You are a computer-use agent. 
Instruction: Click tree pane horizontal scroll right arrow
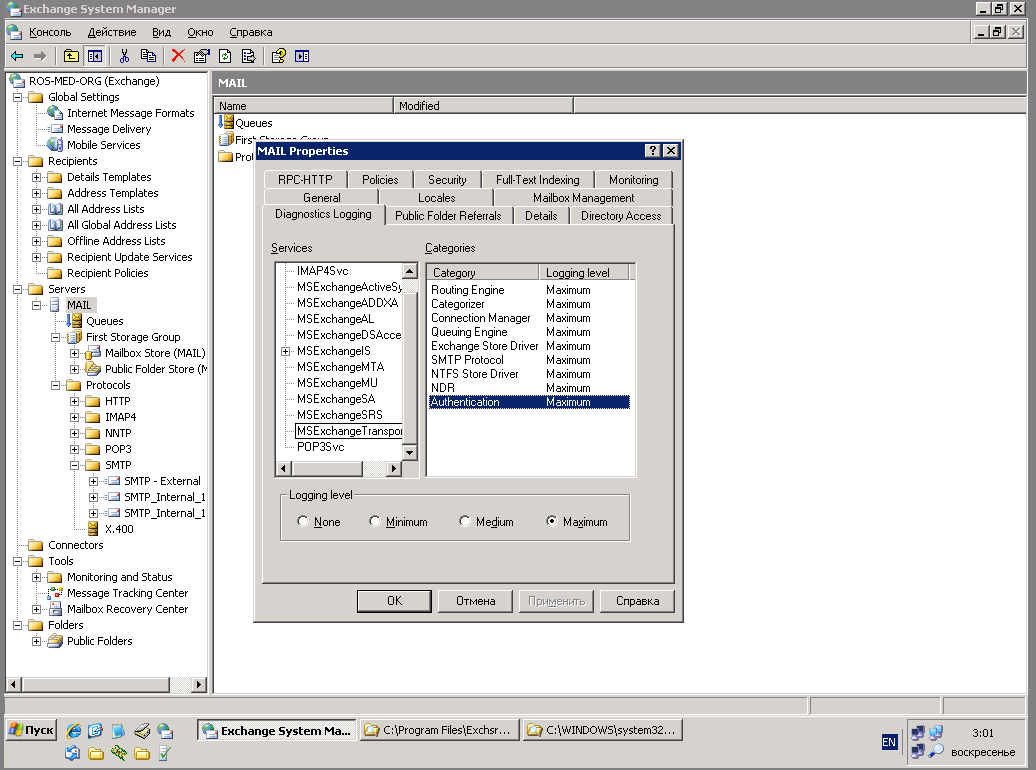198,684
